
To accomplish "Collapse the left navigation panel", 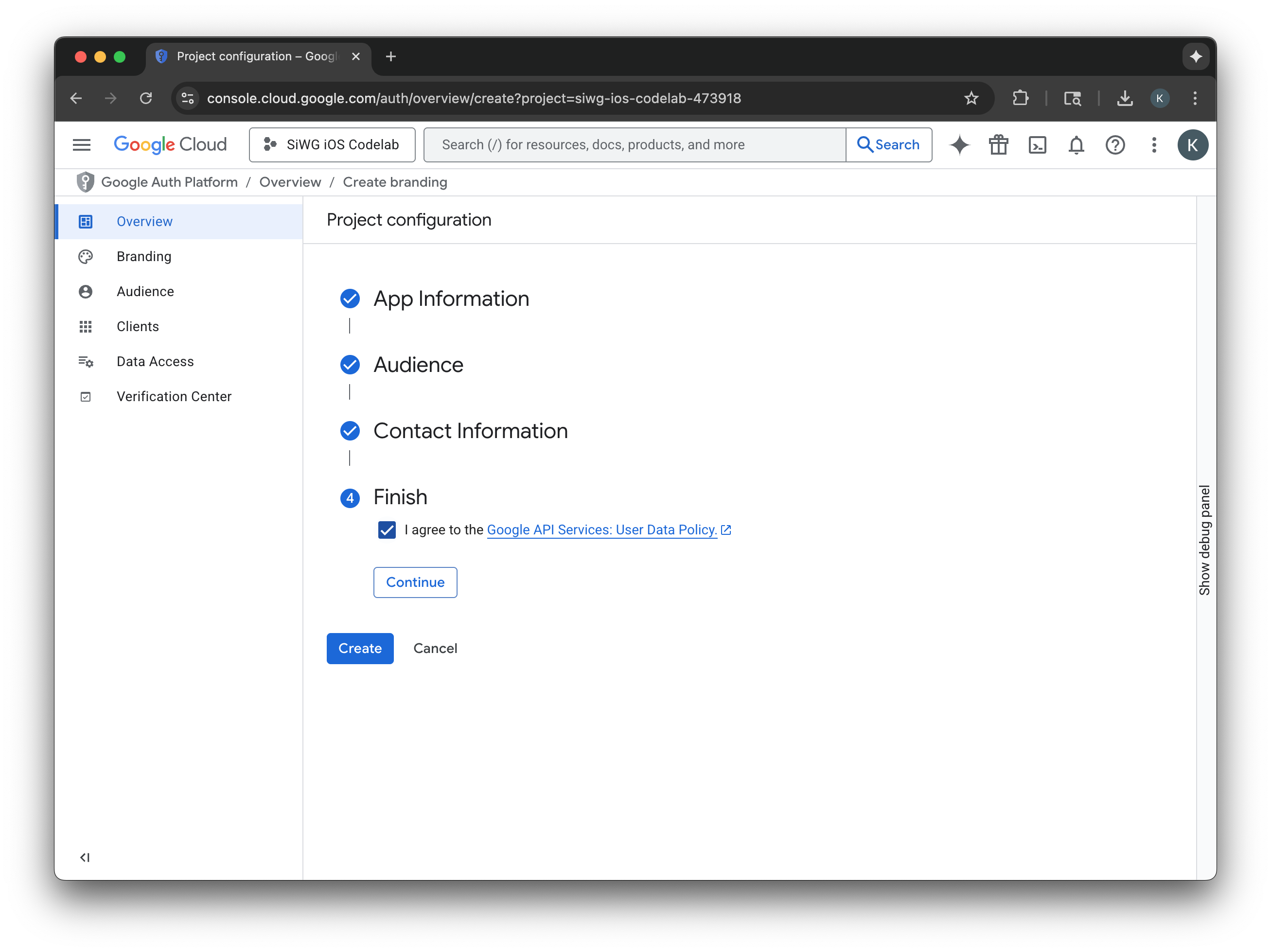I will tap(85, 857).
